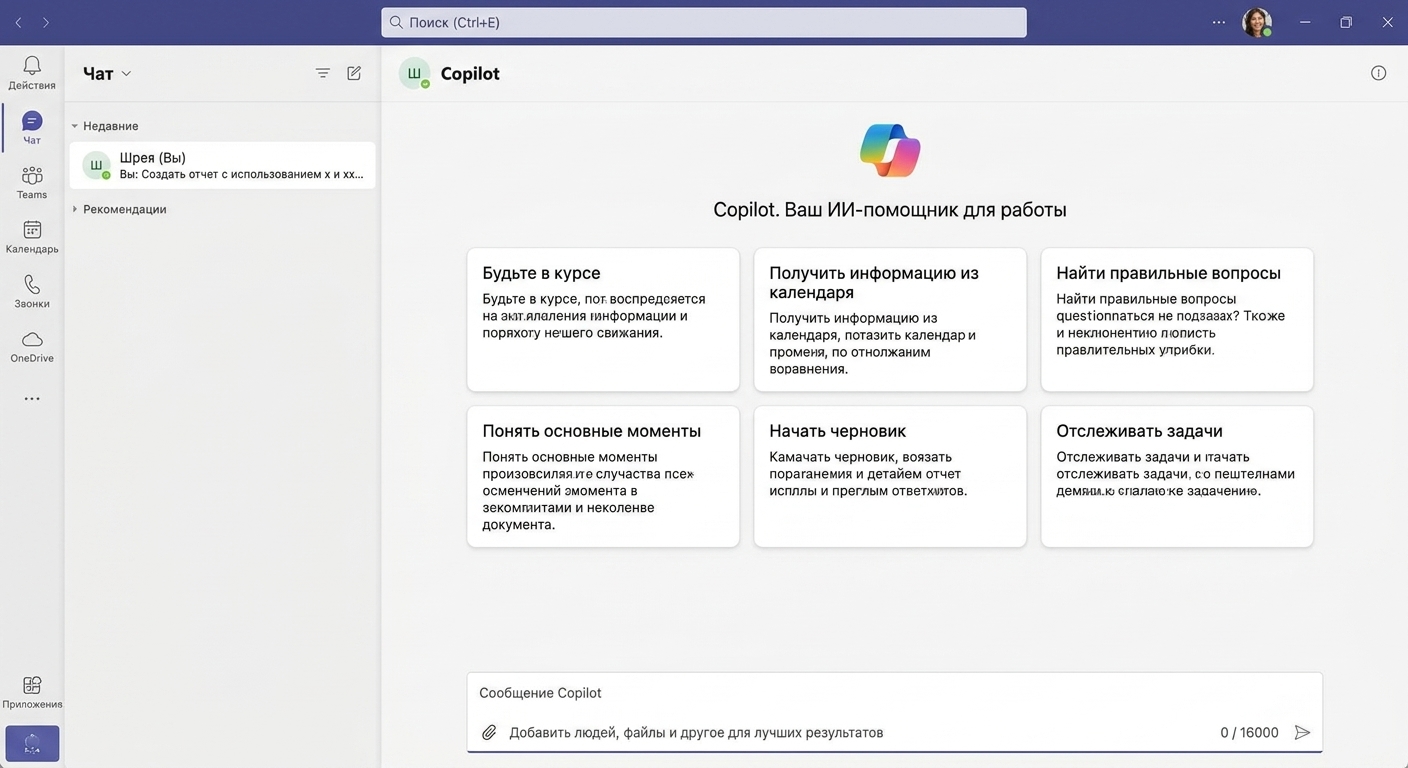Image resolution: width=1408 pixels, height=768 pixels.
Task: Go back with the left arrow
Action: pos(18,22)
